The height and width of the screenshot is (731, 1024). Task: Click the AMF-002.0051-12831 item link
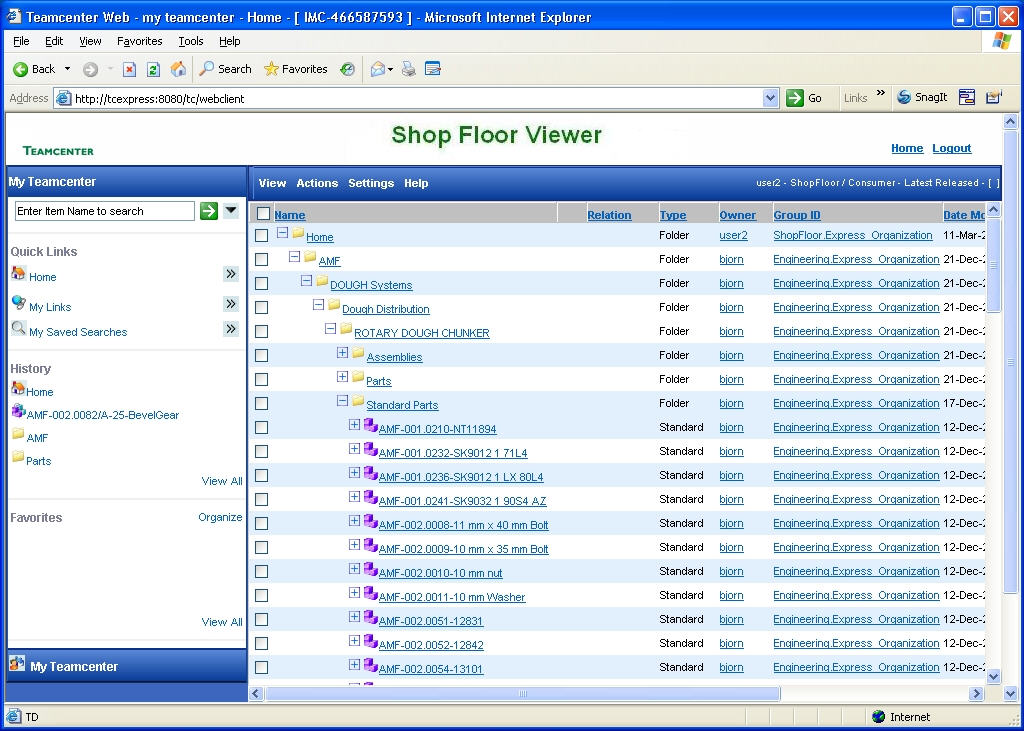click(431, 621)
